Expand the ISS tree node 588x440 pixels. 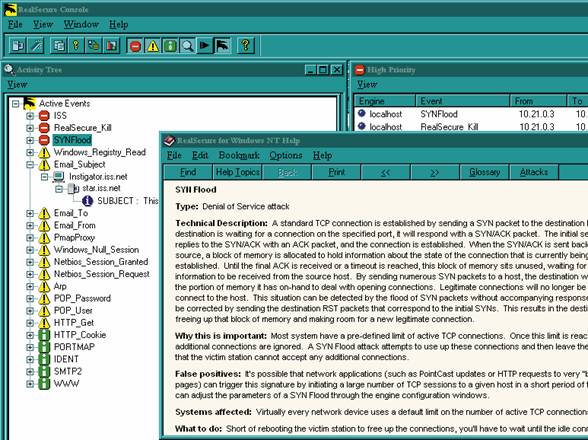pyautogui.click(x=30, y=116)
